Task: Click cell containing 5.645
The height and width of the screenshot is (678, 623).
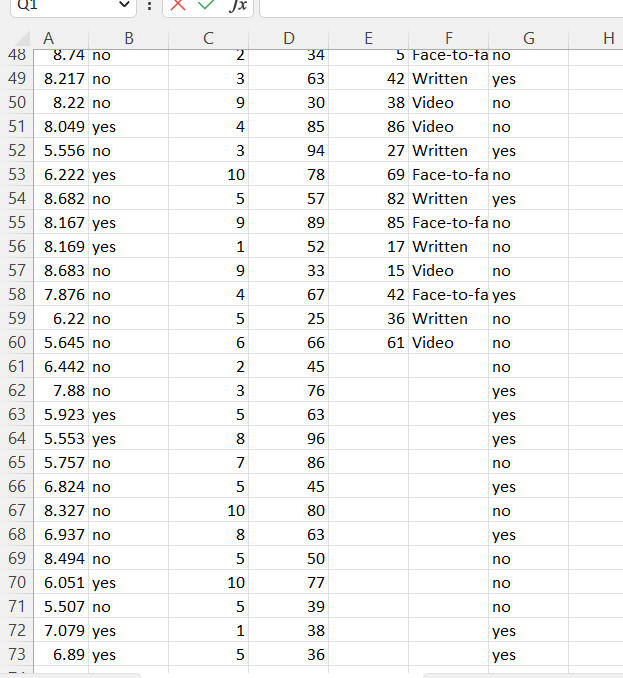Action: pos(61,342)
